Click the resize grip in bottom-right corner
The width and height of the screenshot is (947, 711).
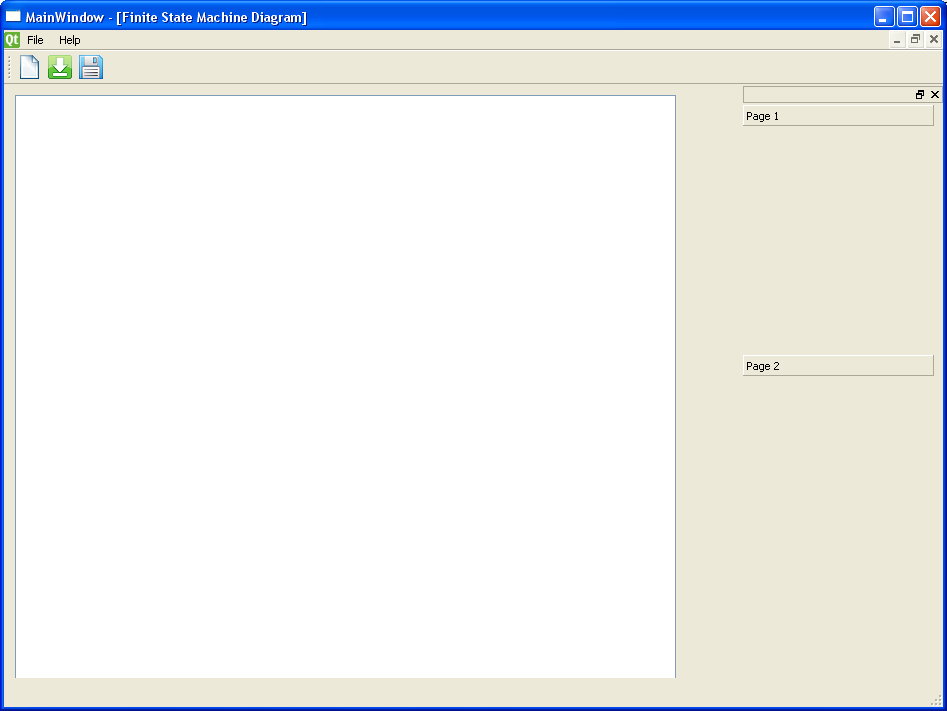click(937, 701)
